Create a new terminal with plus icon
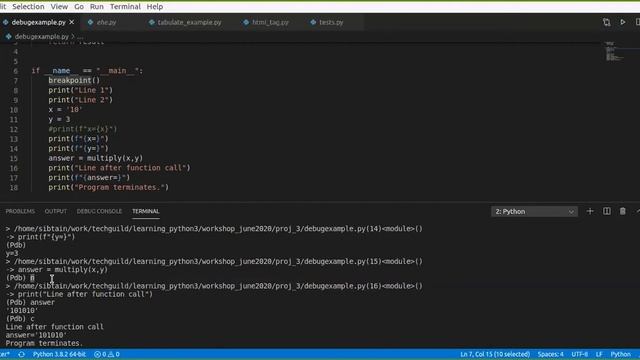The image size is (640, 360). (x=590, y=211)
